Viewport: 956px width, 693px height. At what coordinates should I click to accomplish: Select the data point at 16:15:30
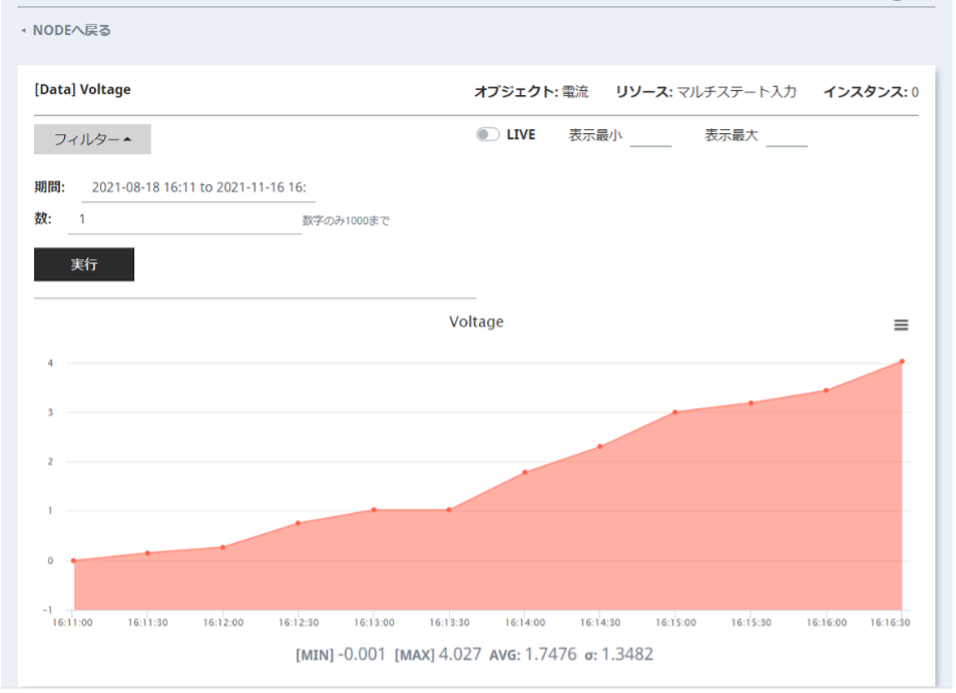[x=750, y=403]
